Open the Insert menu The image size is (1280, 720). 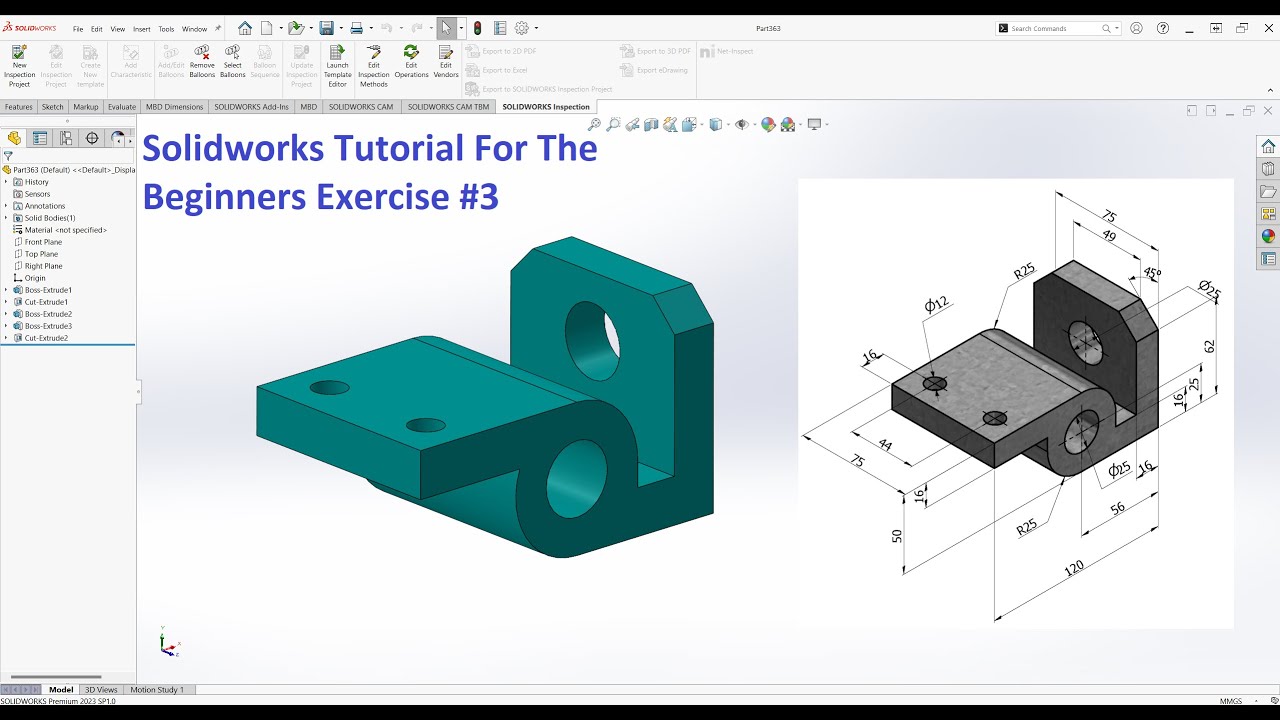point(142,29)
